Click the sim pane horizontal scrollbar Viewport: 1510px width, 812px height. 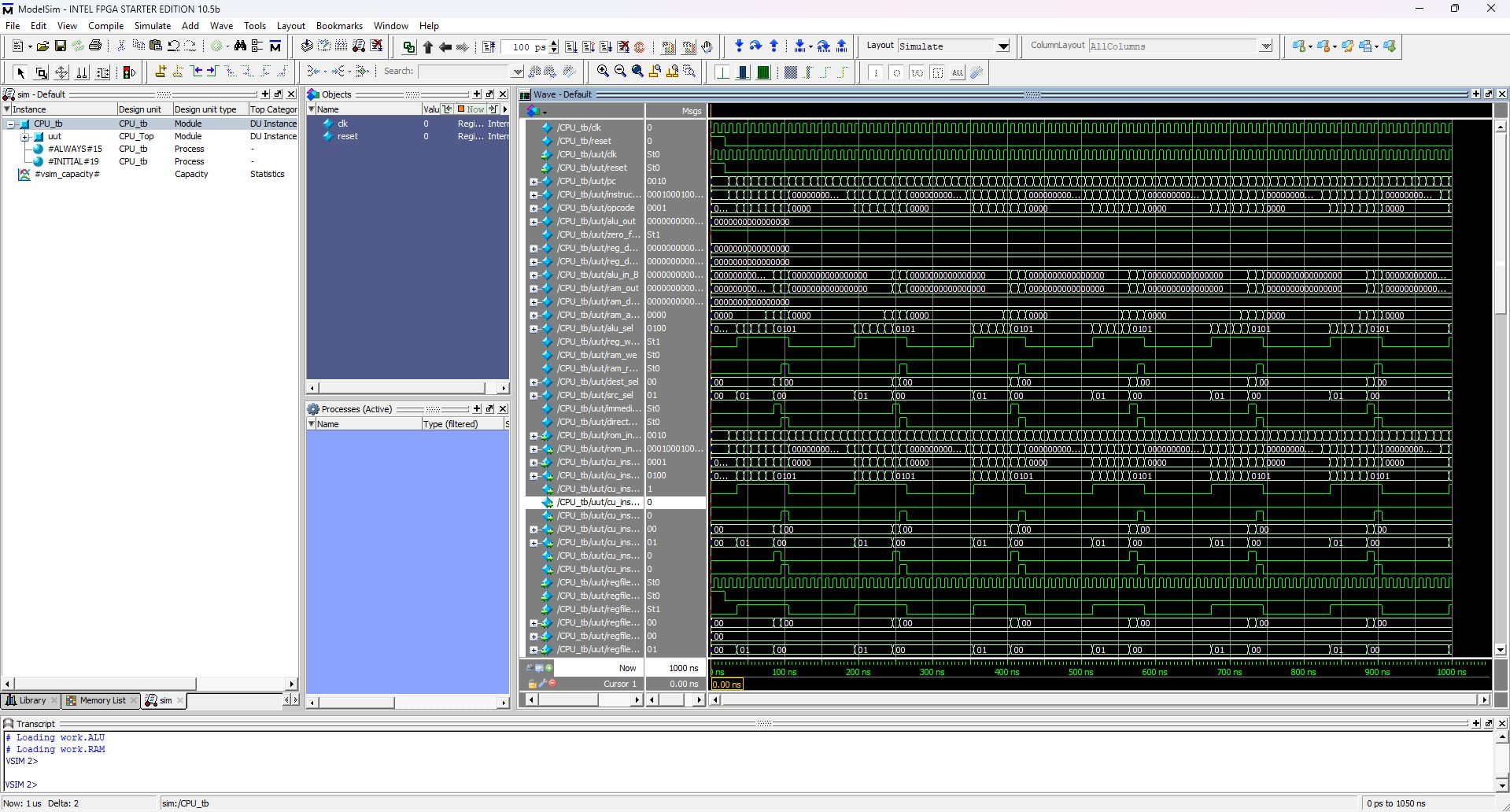tap(150, 684)
